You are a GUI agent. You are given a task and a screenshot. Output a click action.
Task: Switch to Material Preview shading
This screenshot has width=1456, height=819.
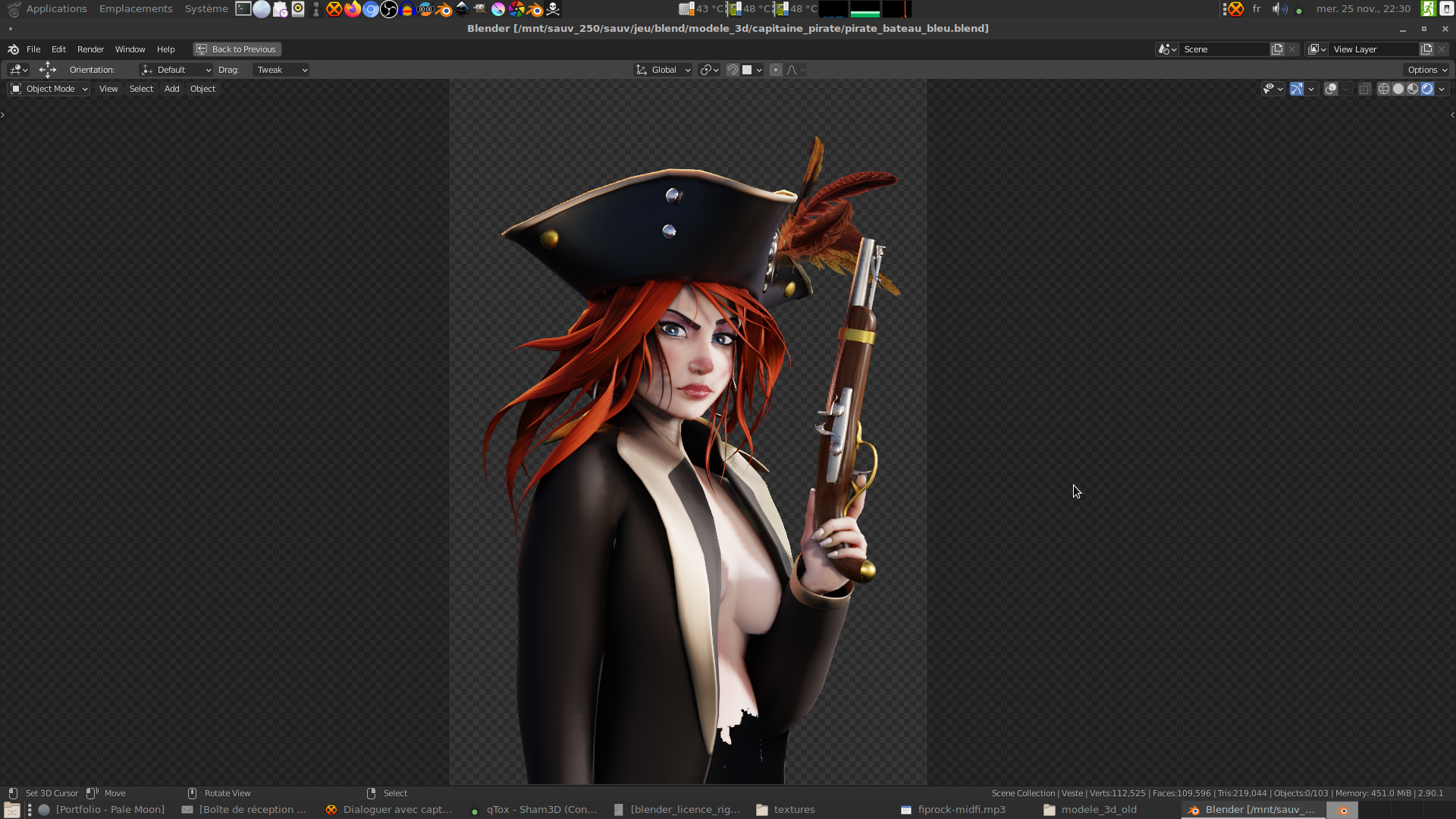1413,89
